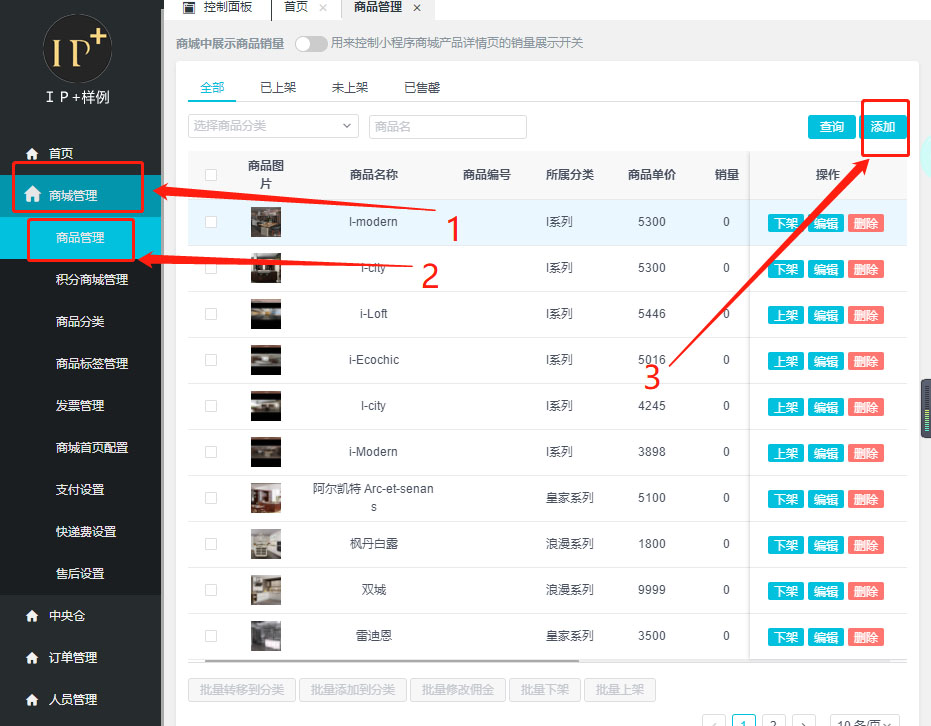
Task: Go to the next page arrow
Action: click(803, 722)
